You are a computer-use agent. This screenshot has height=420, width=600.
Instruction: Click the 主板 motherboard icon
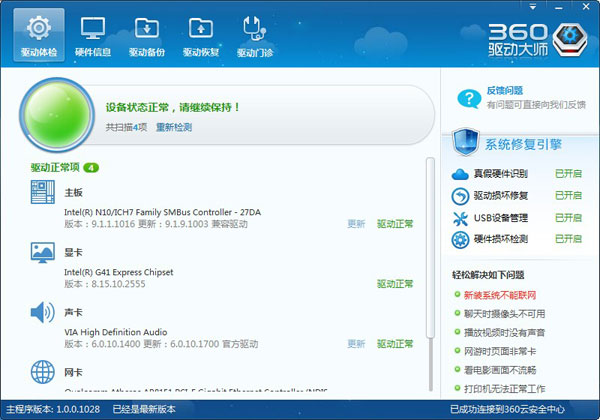(x=42, y=192)
